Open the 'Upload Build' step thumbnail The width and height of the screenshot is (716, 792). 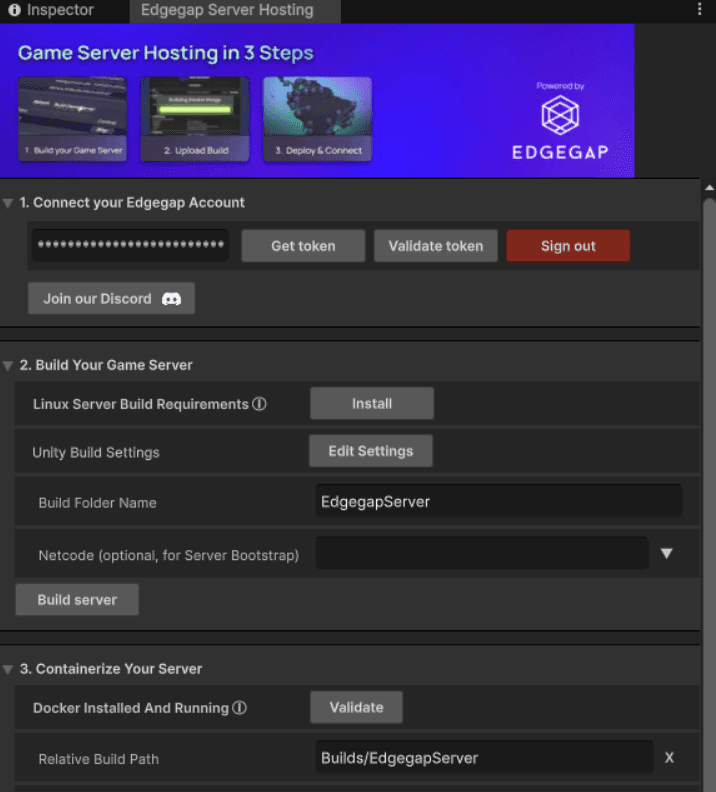[195, 119]
